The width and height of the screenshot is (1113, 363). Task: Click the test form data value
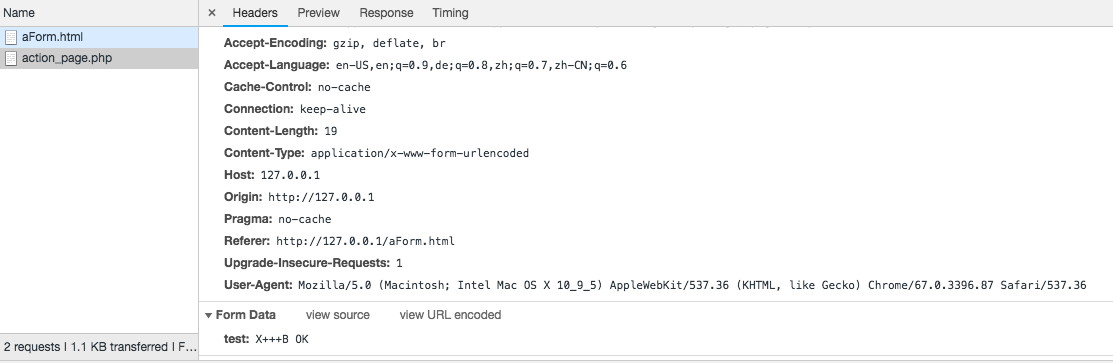click(x=282, y=339)
